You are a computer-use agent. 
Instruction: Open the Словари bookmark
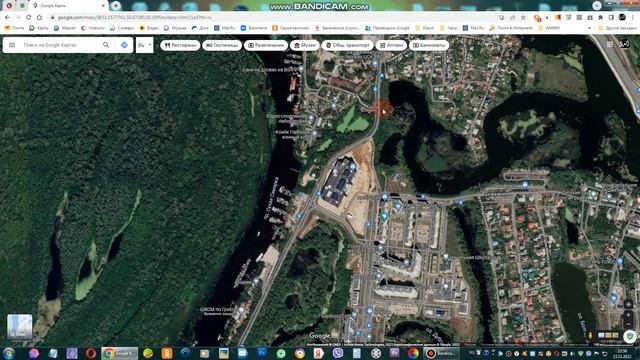click(122, 28)
